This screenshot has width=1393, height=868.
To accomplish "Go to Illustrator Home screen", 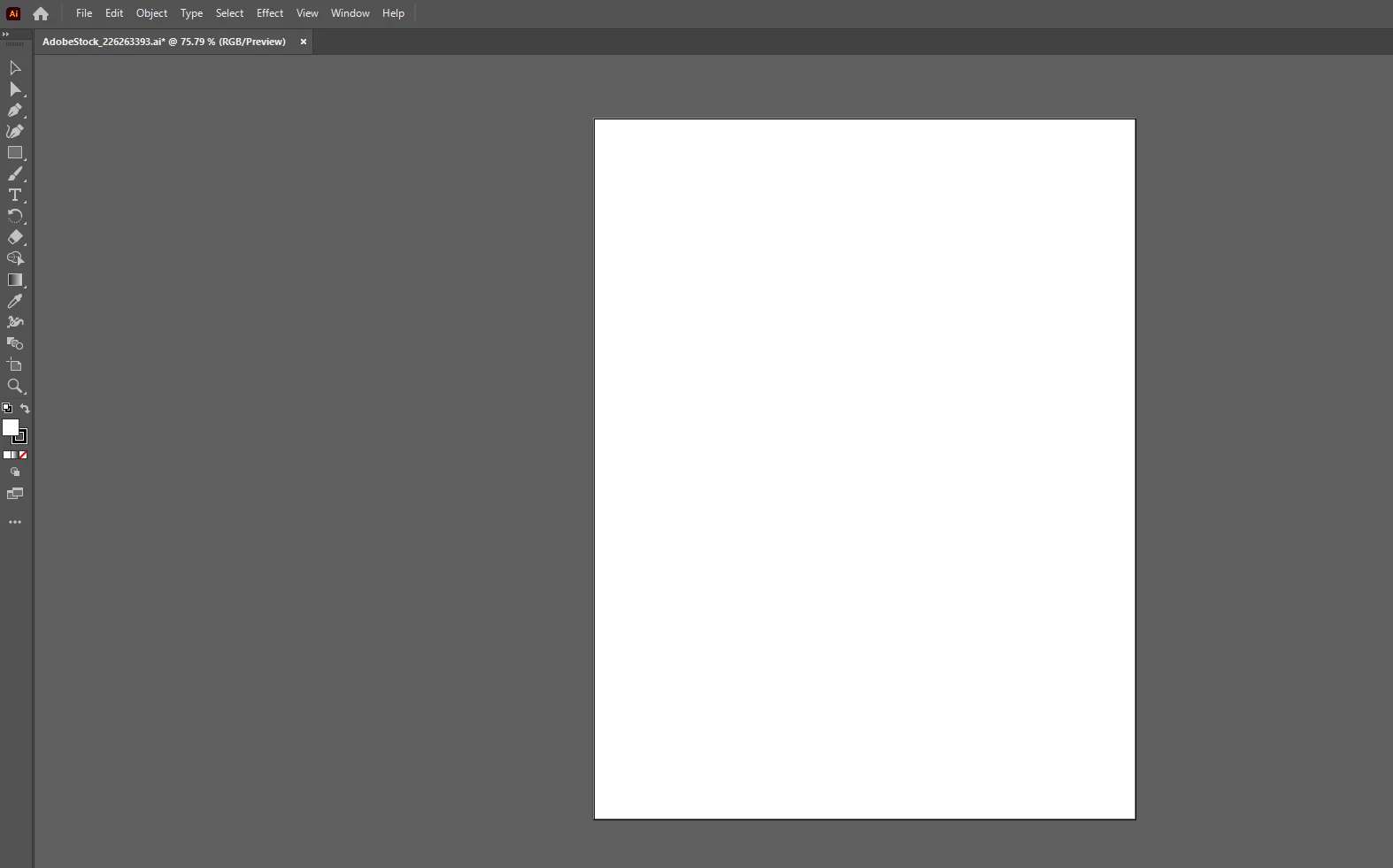I will 41,13.
